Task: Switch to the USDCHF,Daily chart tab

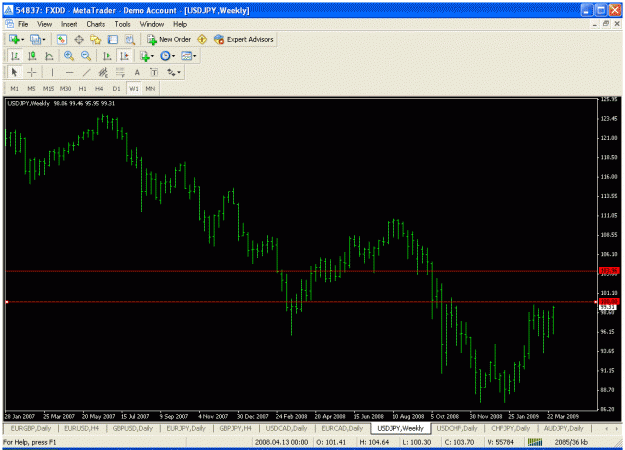Action: tap(457, 428)
